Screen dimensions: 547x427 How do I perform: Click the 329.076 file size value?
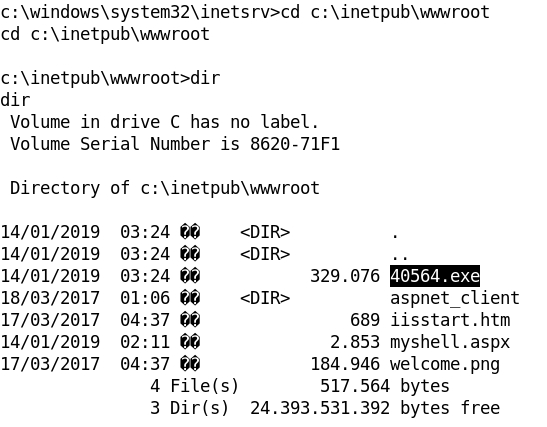[345, 276]
